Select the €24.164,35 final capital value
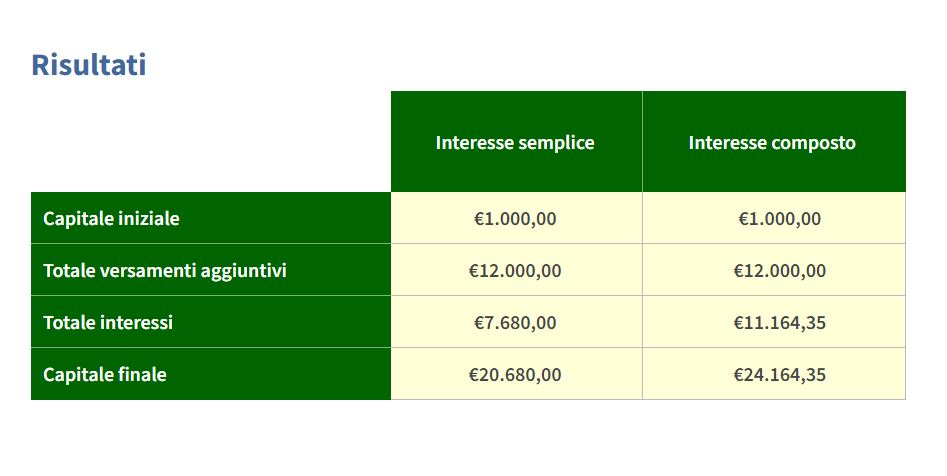 (780, 375)
